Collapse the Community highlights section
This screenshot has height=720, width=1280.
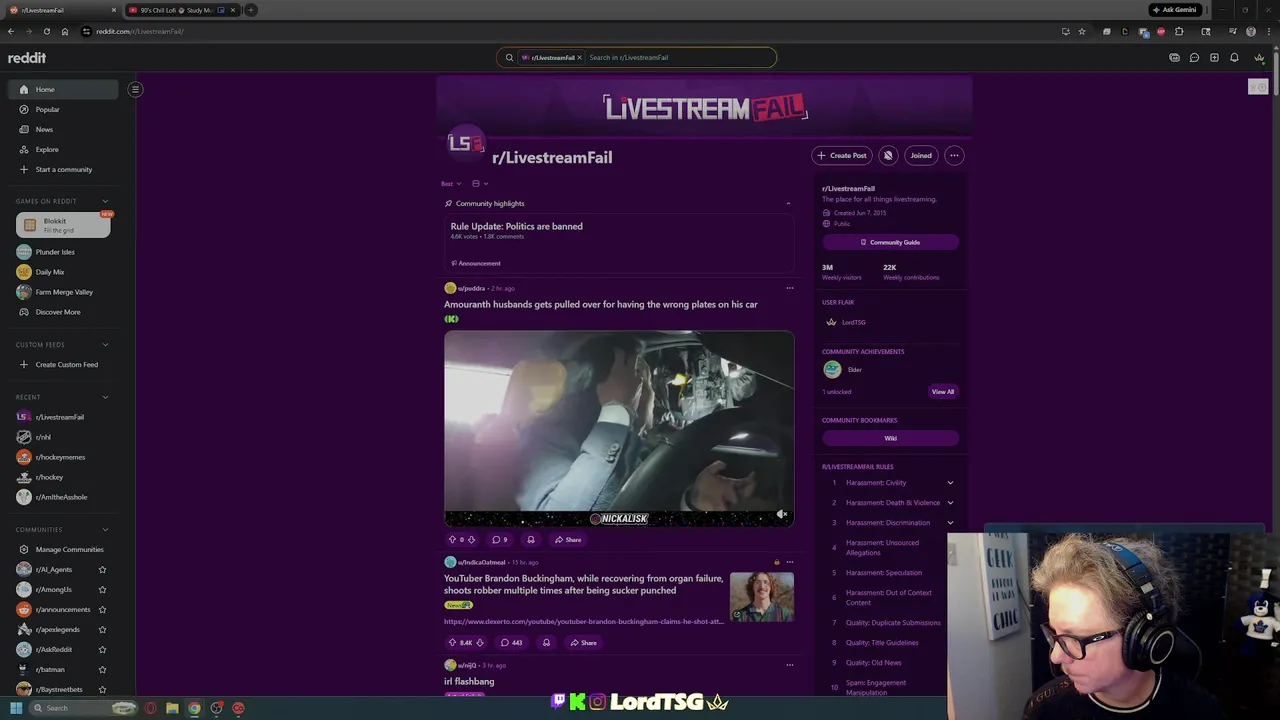tap(788, 204)
